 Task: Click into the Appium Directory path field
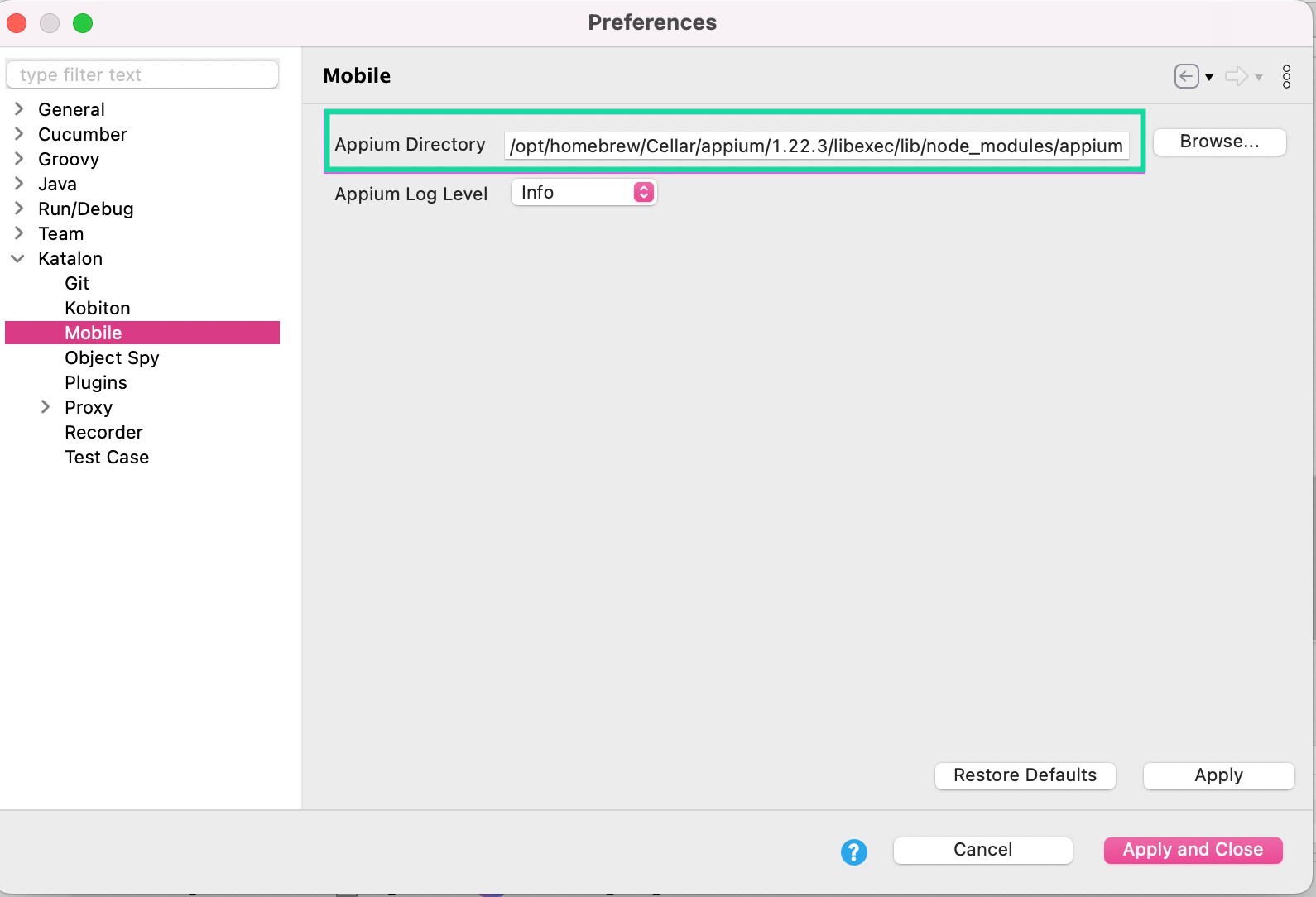815,146
